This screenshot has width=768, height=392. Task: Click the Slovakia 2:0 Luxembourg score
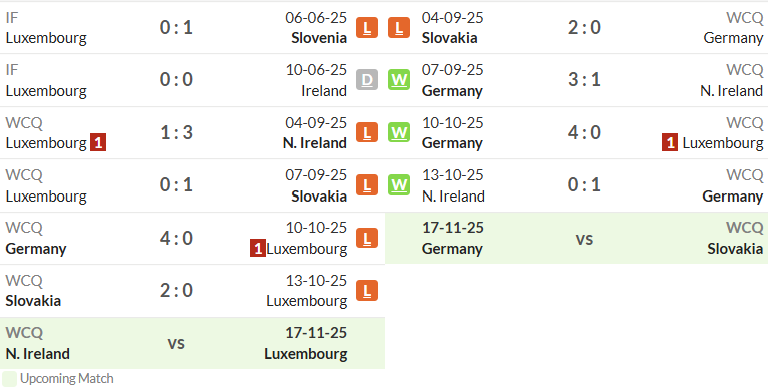[176, 291]
